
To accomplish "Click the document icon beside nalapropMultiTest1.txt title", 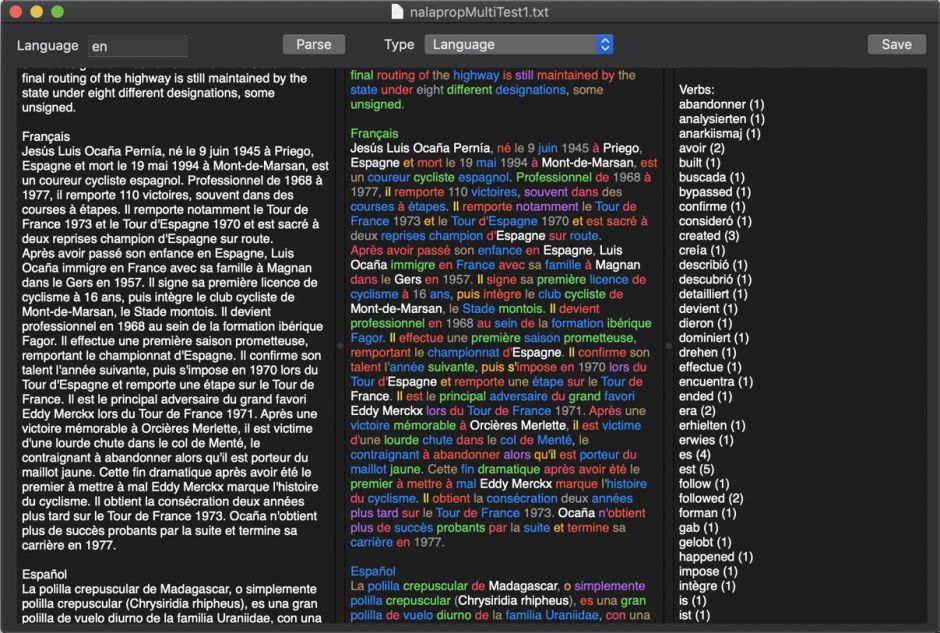I will (x=398, y=12).
